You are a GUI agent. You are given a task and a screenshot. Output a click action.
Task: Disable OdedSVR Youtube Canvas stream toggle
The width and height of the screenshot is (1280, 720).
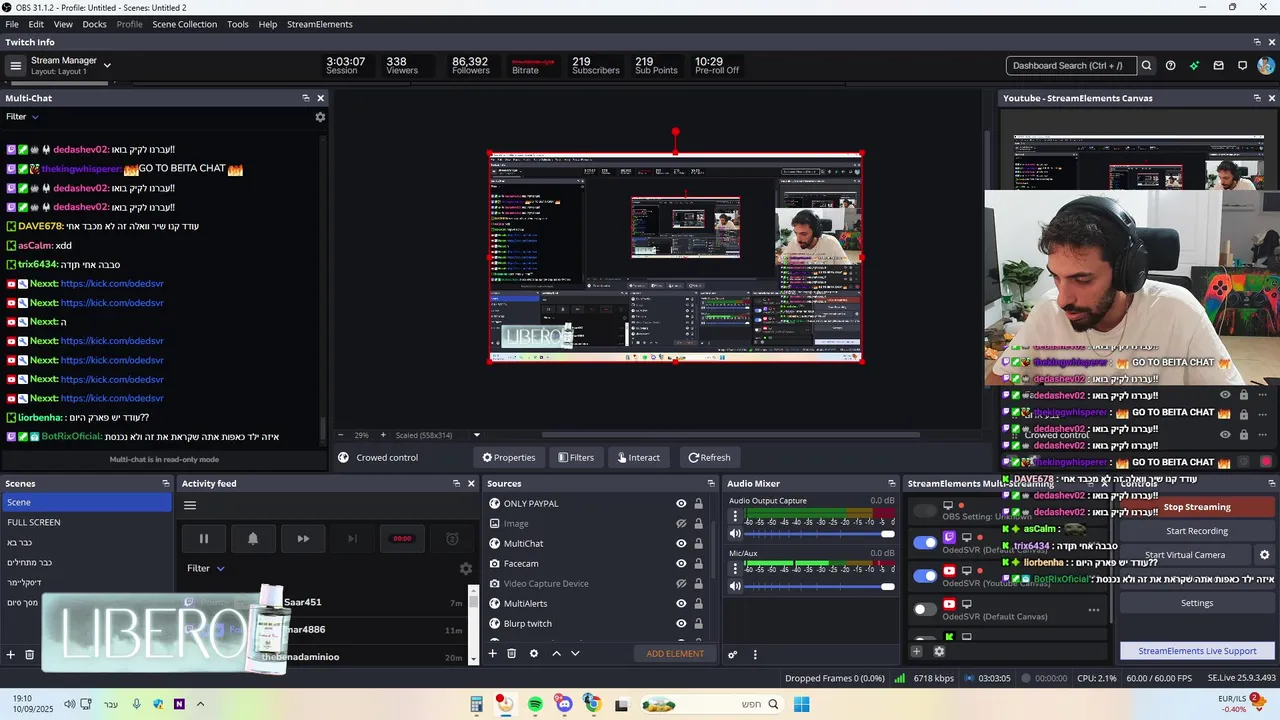pyautogui.click(x=925, y=575)
